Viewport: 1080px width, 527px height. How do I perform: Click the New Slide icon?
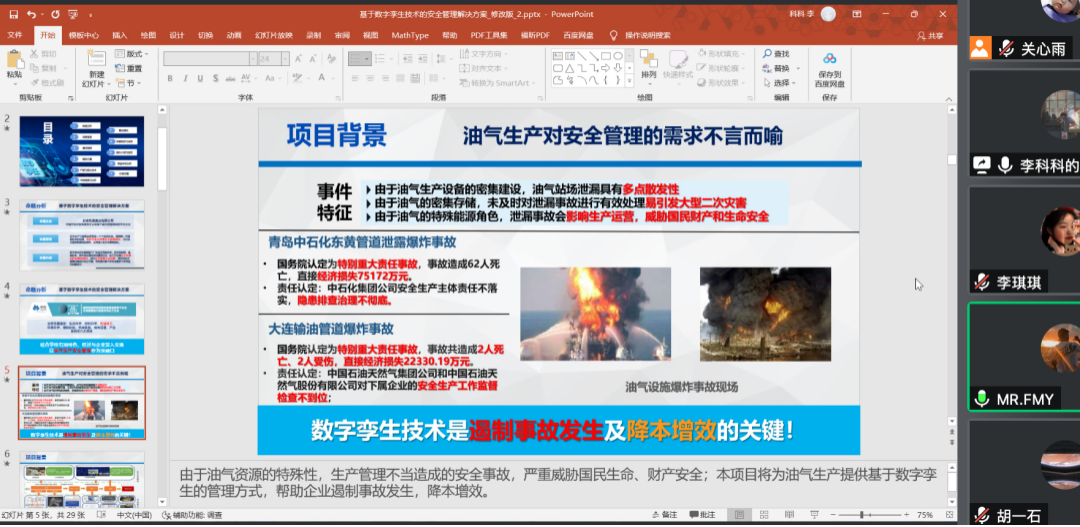tap(96, 59)
